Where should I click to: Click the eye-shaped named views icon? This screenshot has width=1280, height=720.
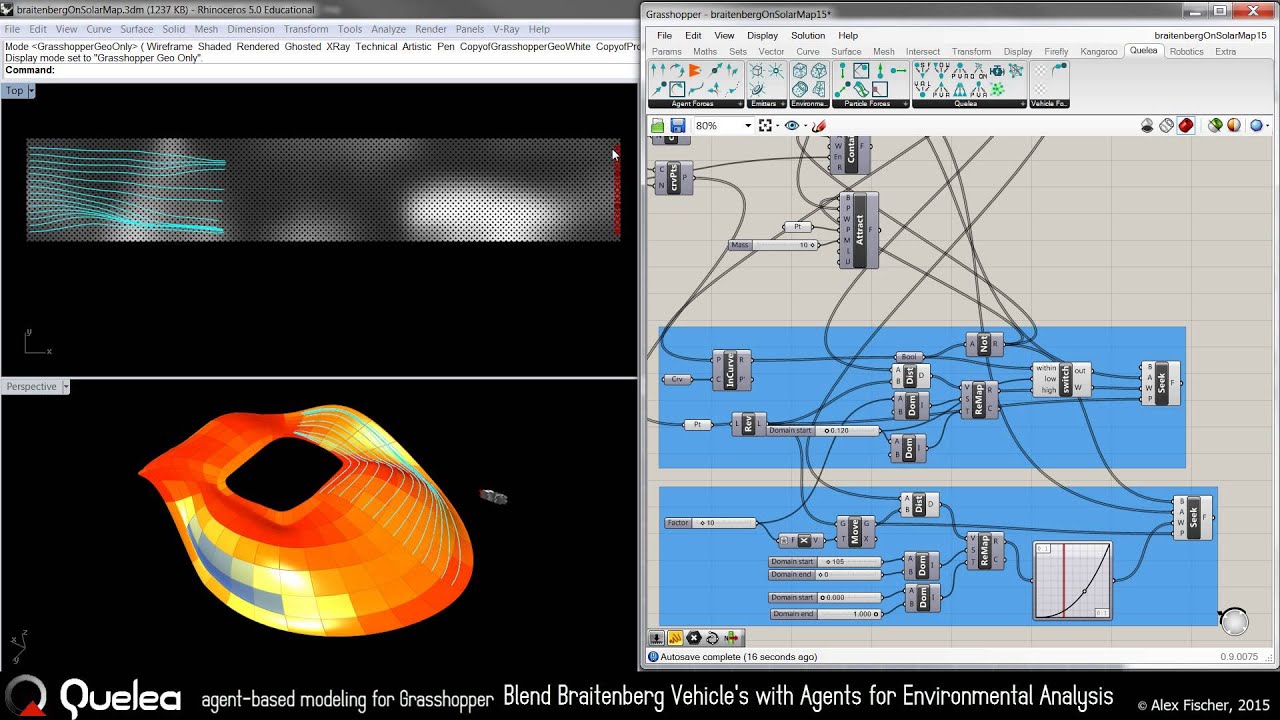[792, 126]
